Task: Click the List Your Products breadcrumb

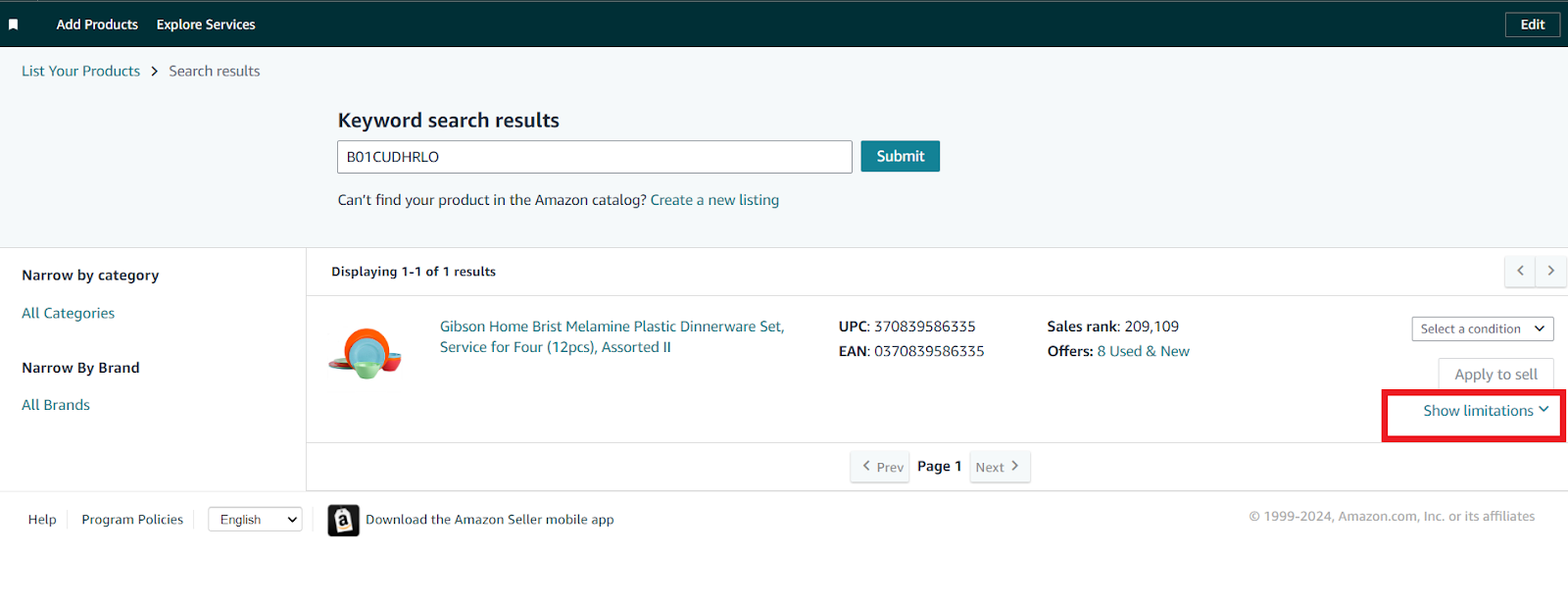Action: pyautogui.click(x=81, y=71)
